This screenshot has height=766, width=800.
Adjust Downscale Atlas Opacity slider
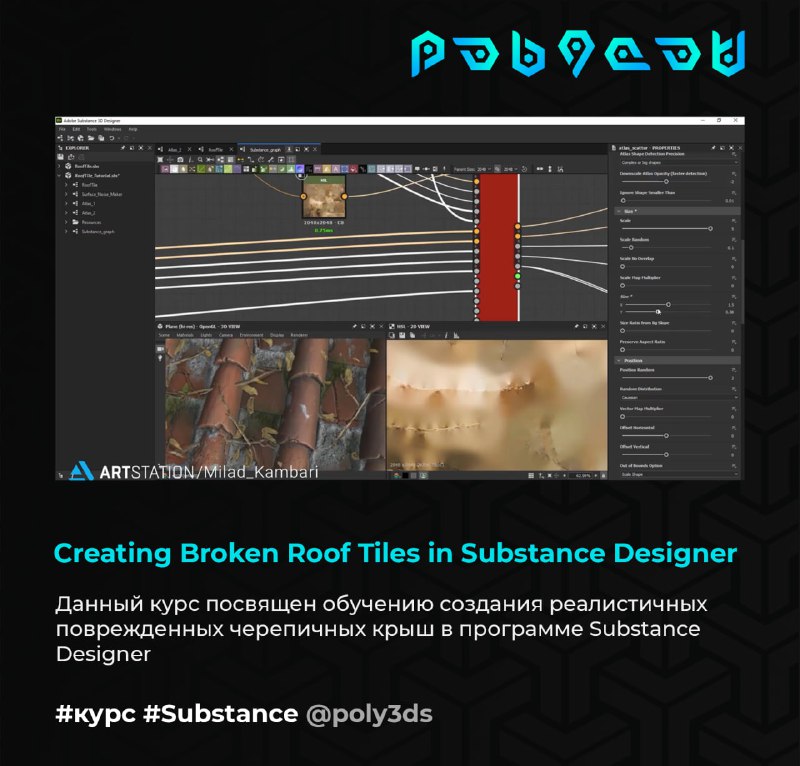pyautogui.click(x=665, y=181)
